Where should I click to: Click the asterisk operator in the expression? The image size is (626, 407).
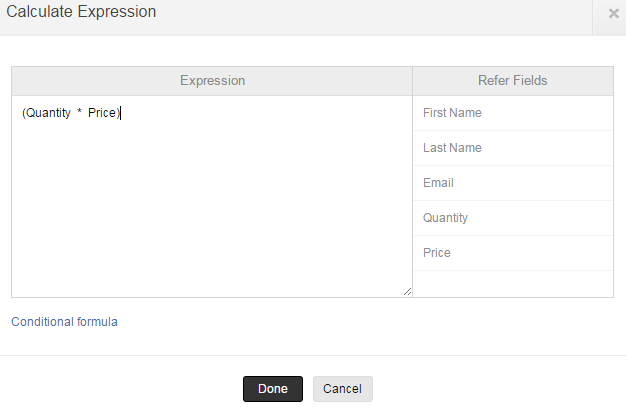click(x=79, y=113)
